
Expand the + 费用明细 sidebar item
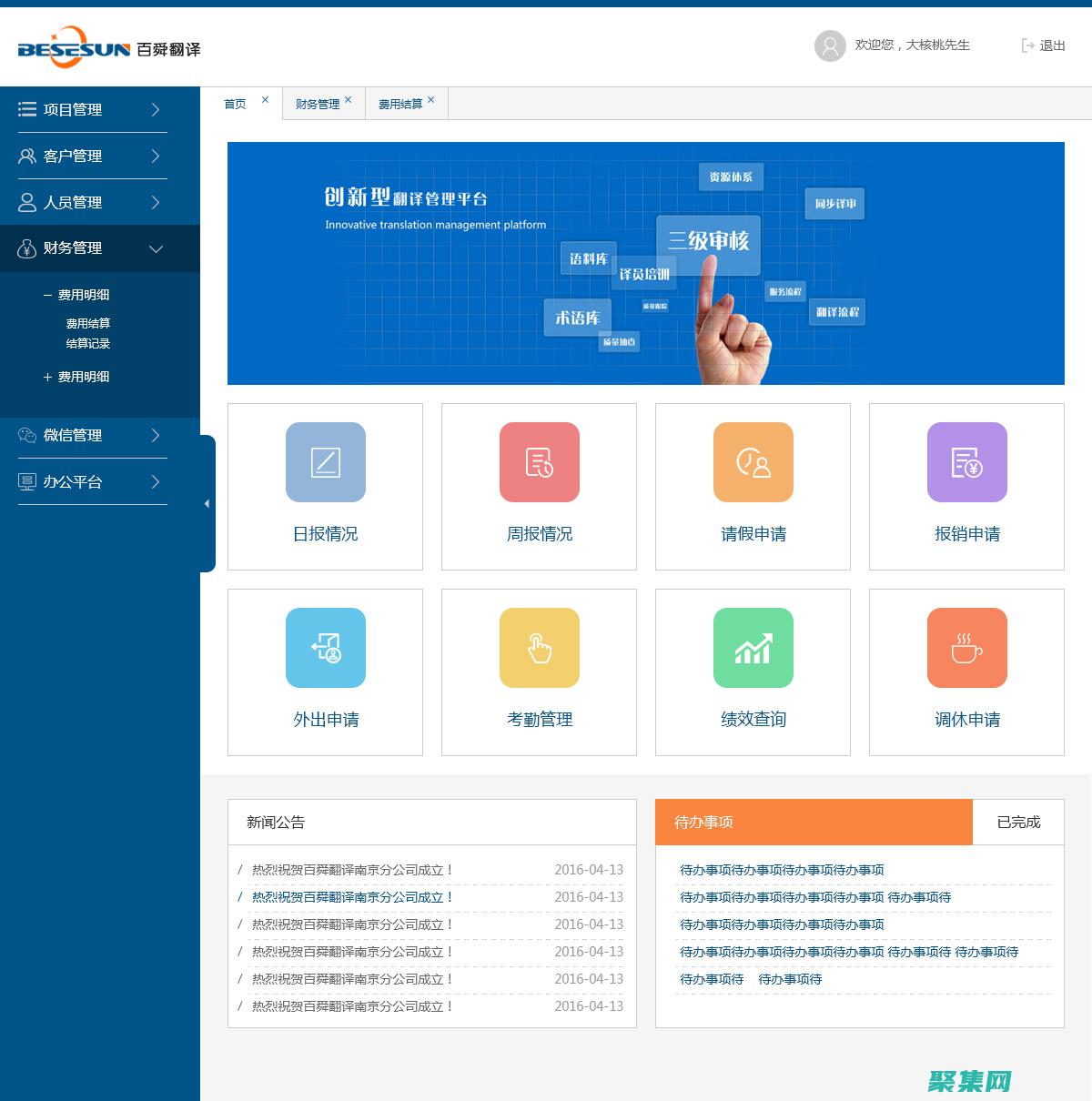coord(77,377)
